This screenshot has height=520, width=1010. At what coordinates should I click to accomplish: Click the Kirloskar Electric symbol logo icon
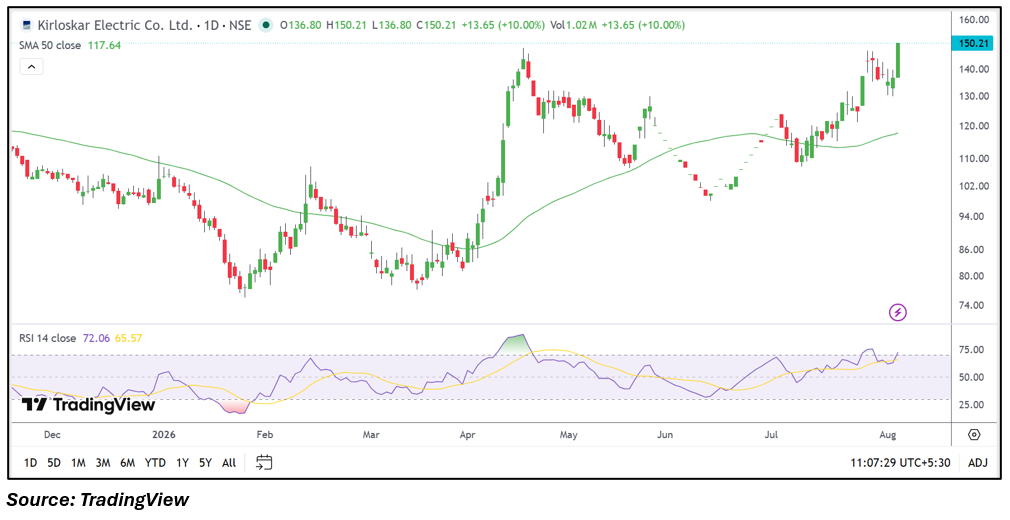pyautogui.click(x=27, y=26)
